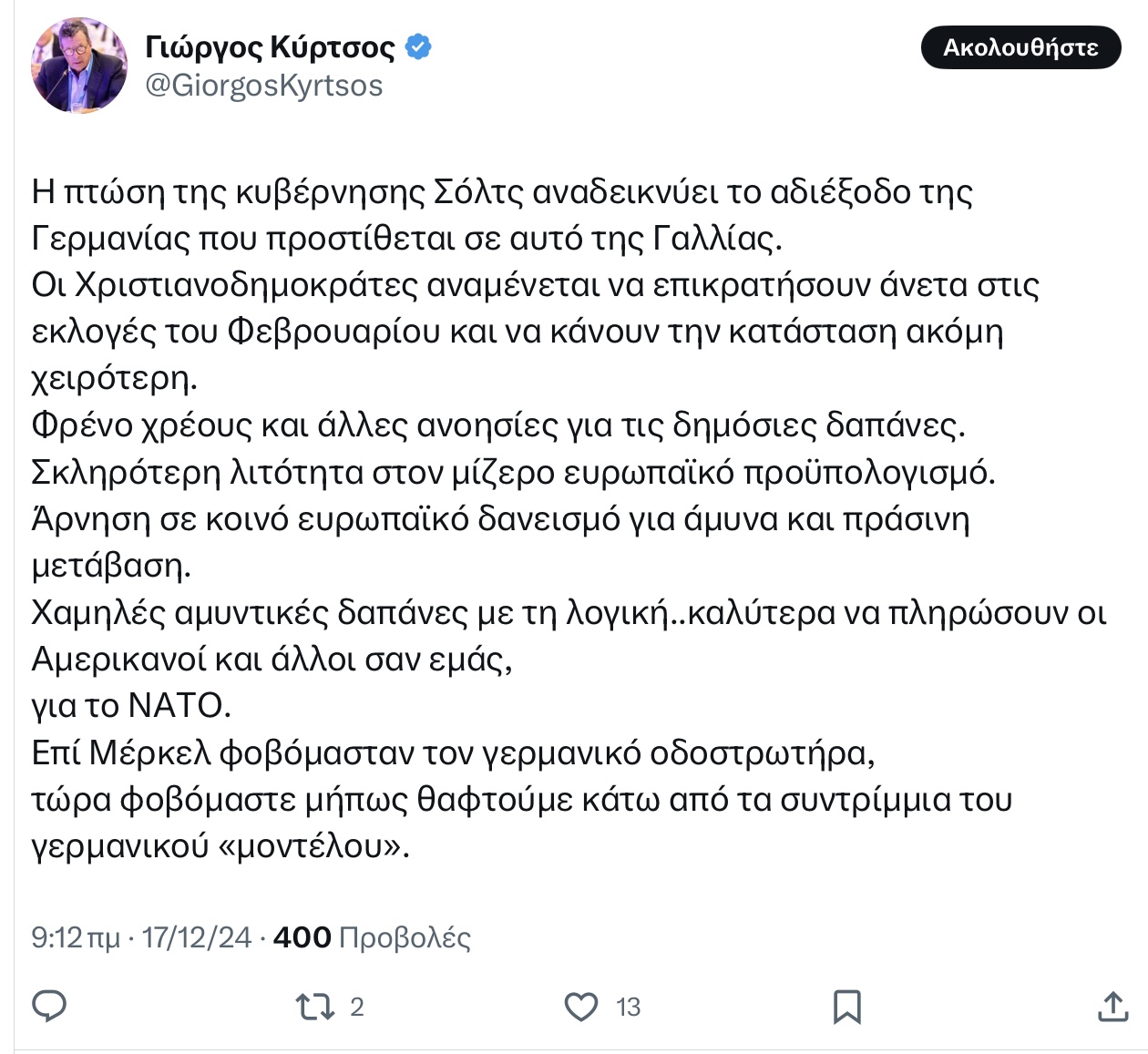Click the 17/12/24 date
The width and height of the screenshot is (1148, 1054).
point(197,937)
